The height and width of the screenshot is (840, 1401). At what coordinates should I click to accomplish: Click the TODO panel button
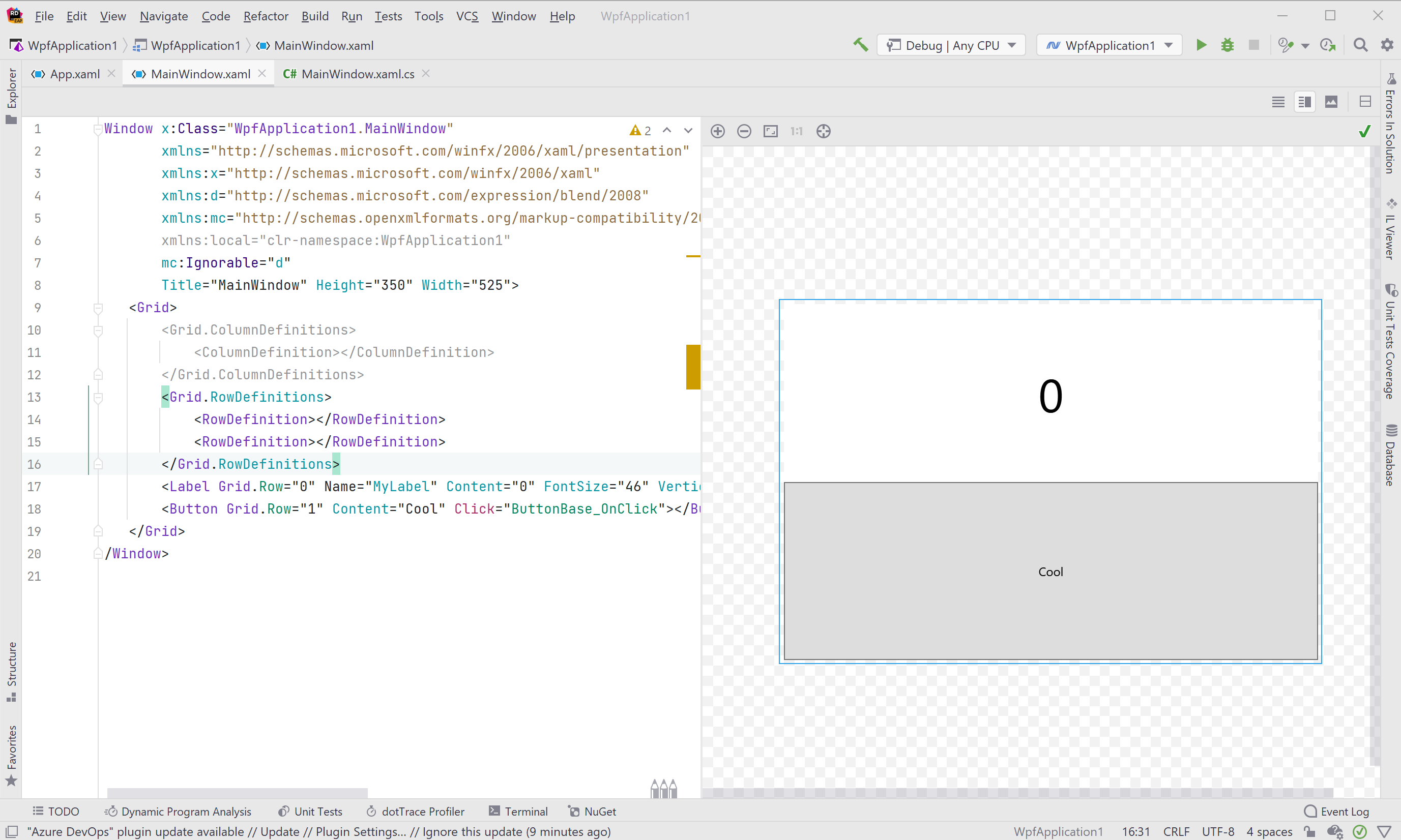55,811
